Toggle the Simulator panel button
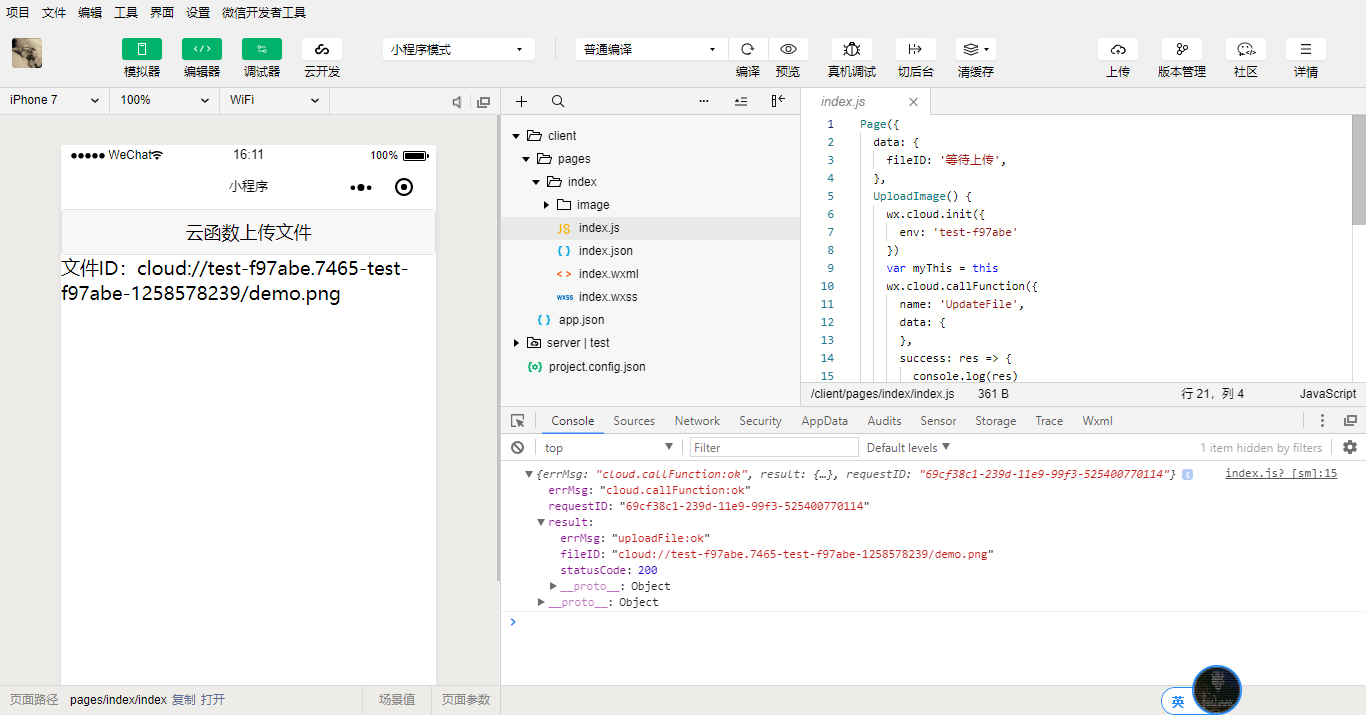 [142, 49]
